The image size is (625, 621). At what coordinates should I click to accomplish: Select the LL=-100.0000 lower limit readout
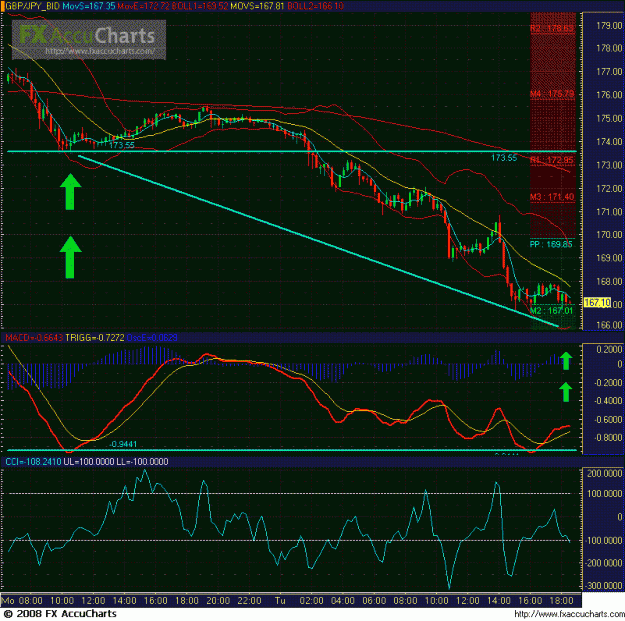[x=142, y=462]
